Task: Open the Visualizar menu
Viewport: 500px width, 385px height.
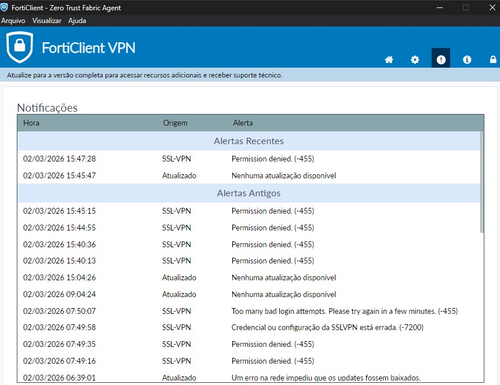Action: pos(47,21)
